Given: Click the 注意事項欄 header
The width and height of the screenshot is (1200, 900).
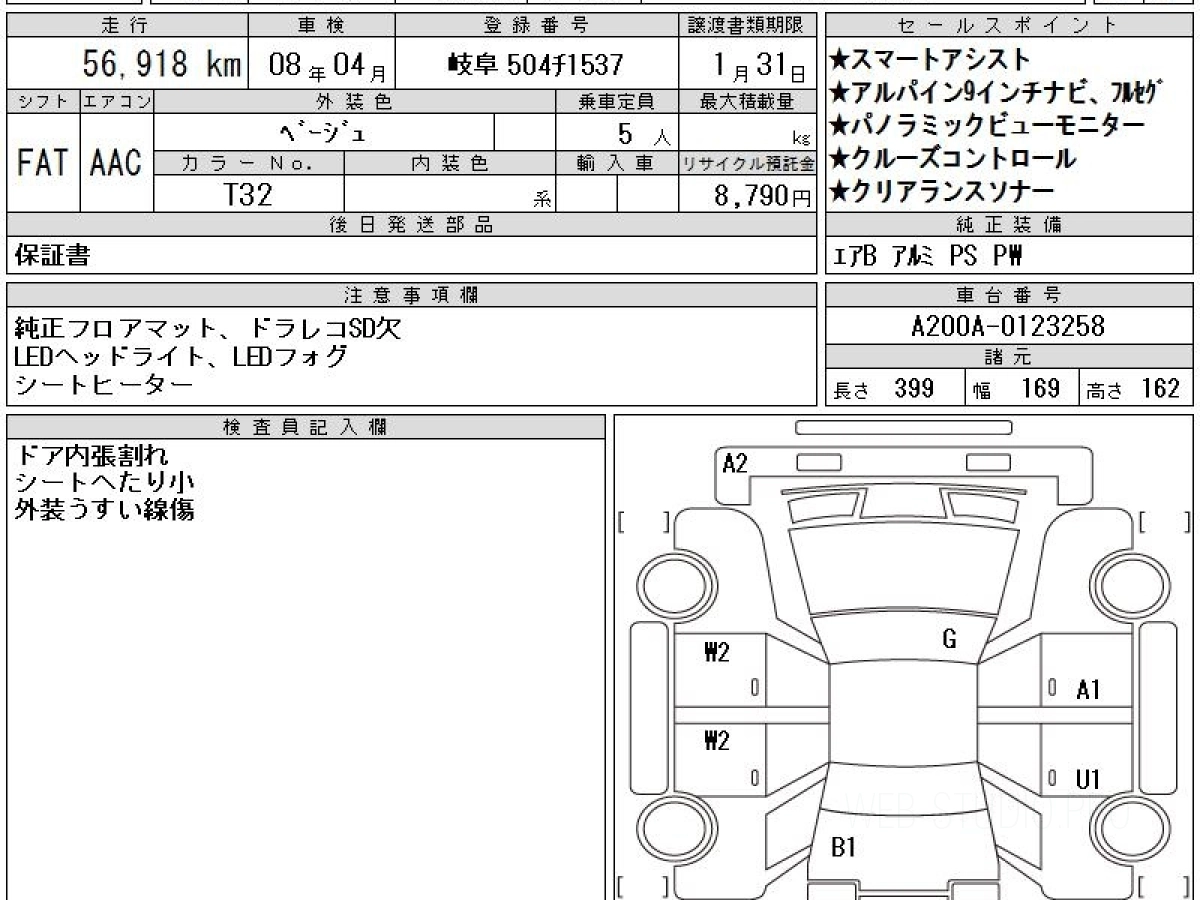Looking at the screenshot, I should (x=411, y=295).
